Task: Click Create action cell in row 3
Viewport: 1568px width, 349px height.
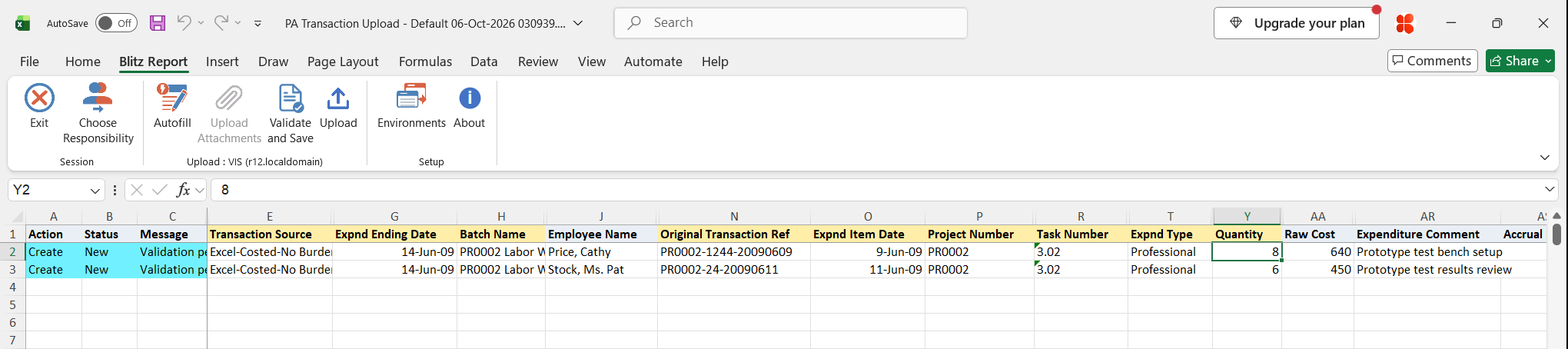Action: click(54, 269)
